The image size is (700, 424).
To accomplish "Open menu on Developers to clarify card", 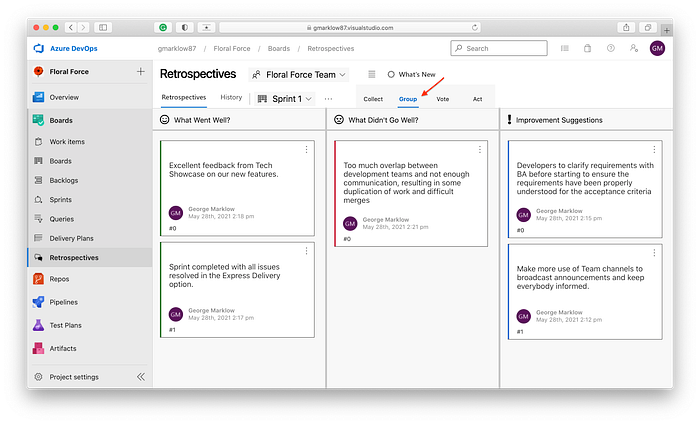I will pyautogui.click(x=654, y=150).
